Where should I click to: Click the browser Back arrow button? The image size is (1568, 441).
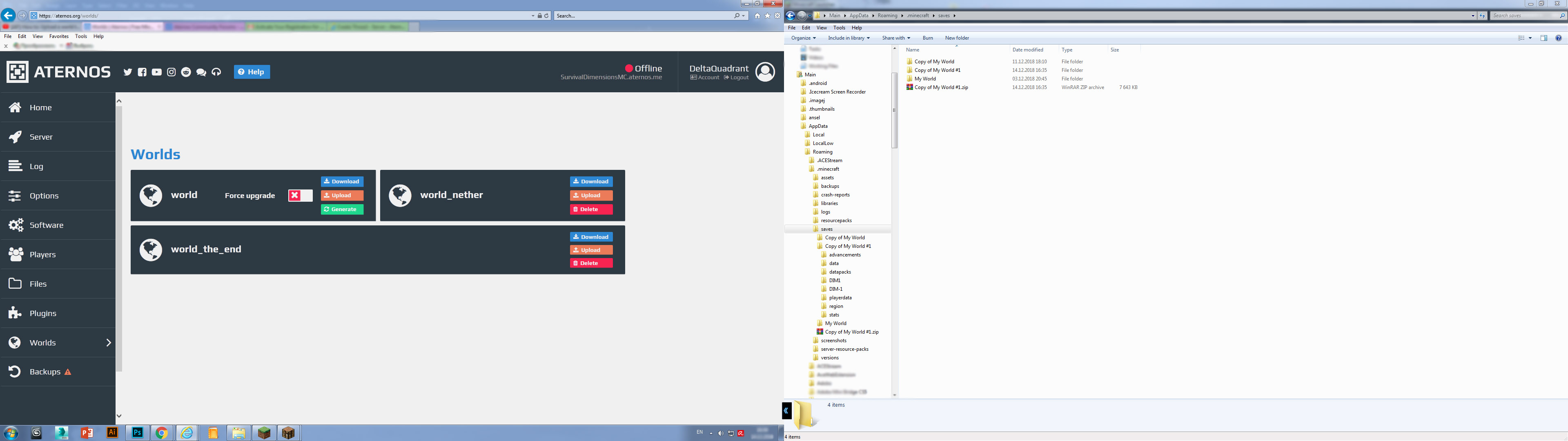point(9,15)
